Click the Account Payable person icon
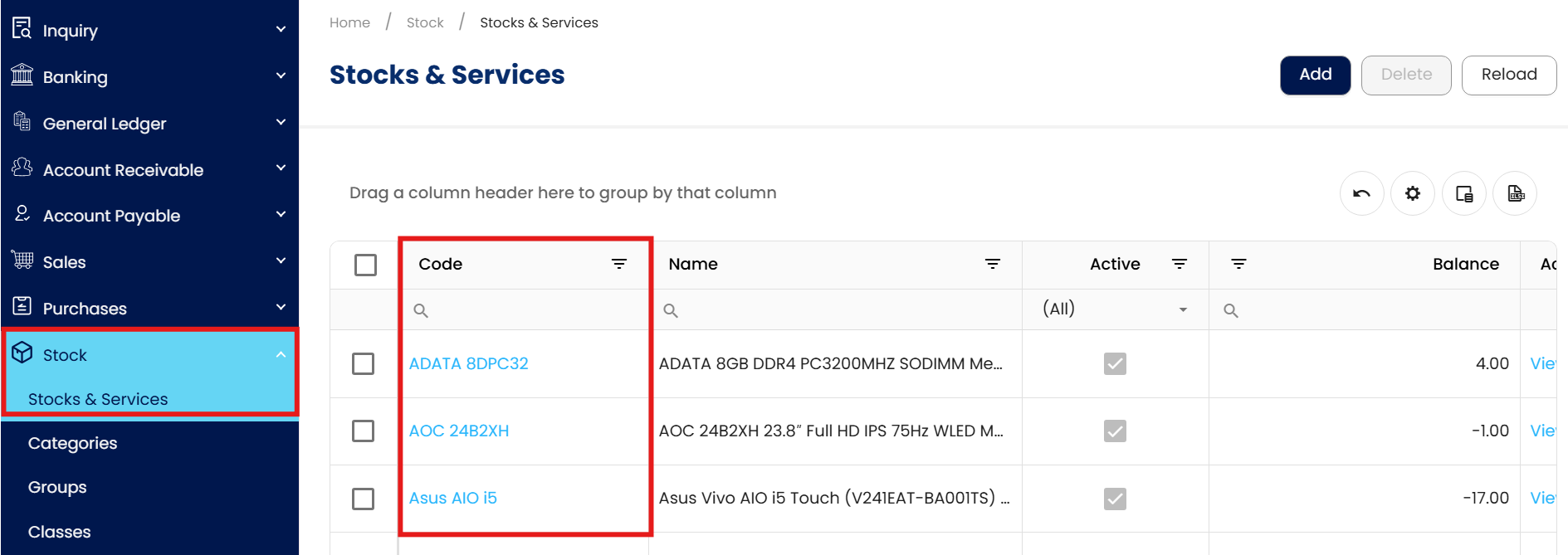 [22, 214]
